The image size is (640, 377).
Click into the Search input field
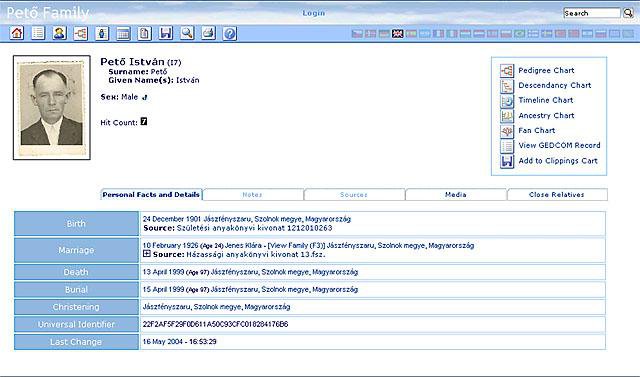click(591, 13)
